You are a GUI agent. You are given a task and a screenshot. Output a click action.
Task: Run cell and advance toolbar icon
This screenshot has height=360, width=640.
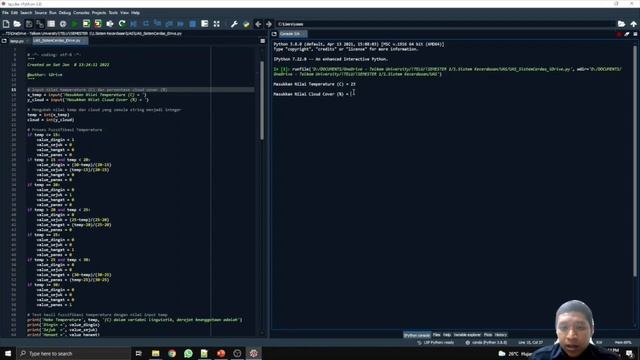tap(98, 24)
